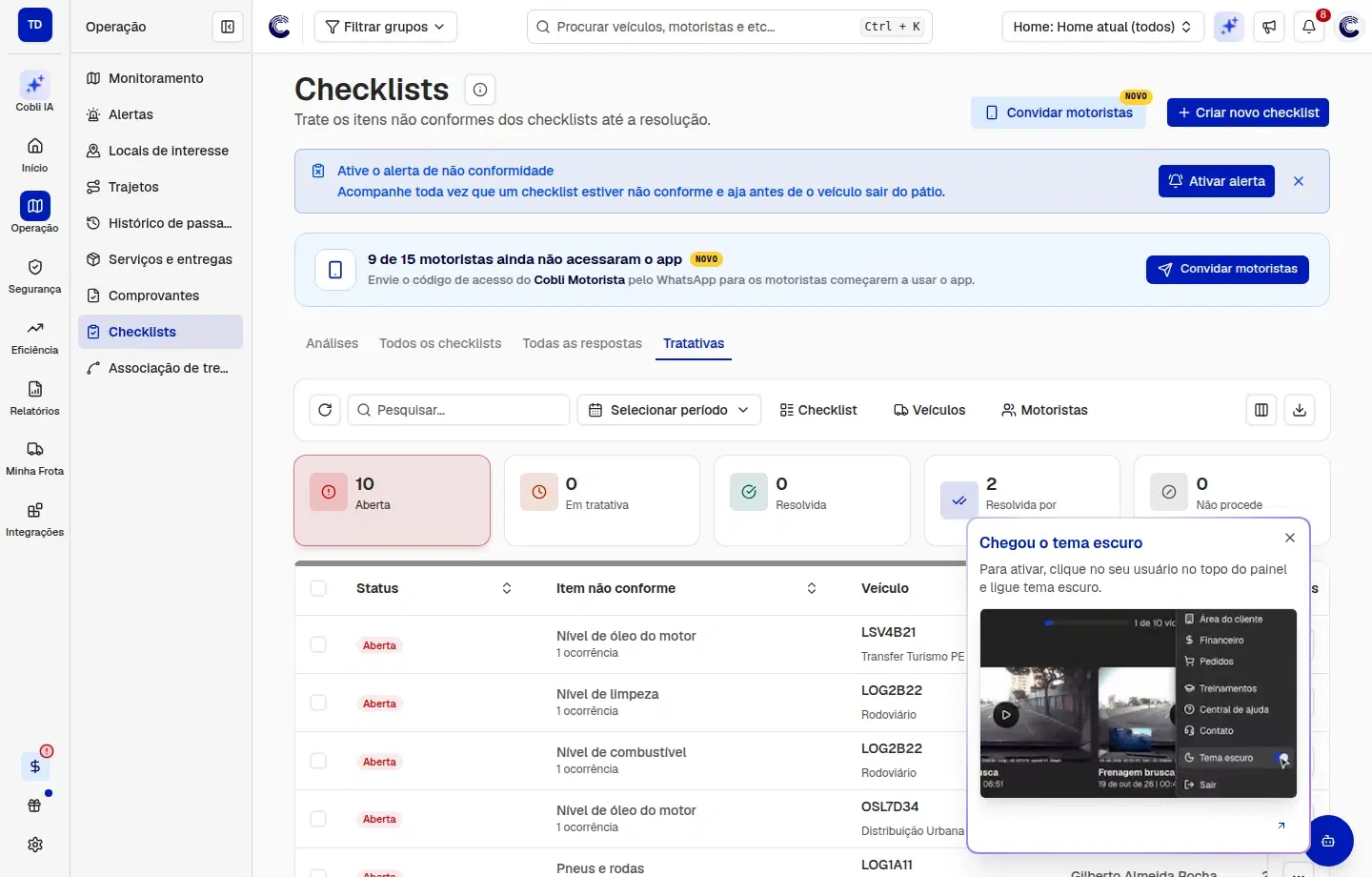The width and height of the screenshot is (1372, 877).
Task: Collapse the Operação side panel
Action: tap(228, 27)
